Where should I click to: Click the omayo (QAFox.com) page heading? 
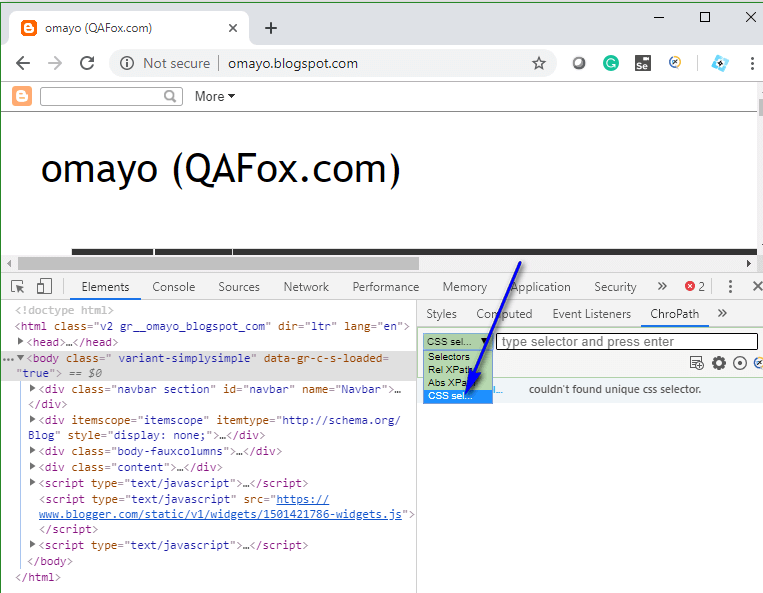[220, 169]
